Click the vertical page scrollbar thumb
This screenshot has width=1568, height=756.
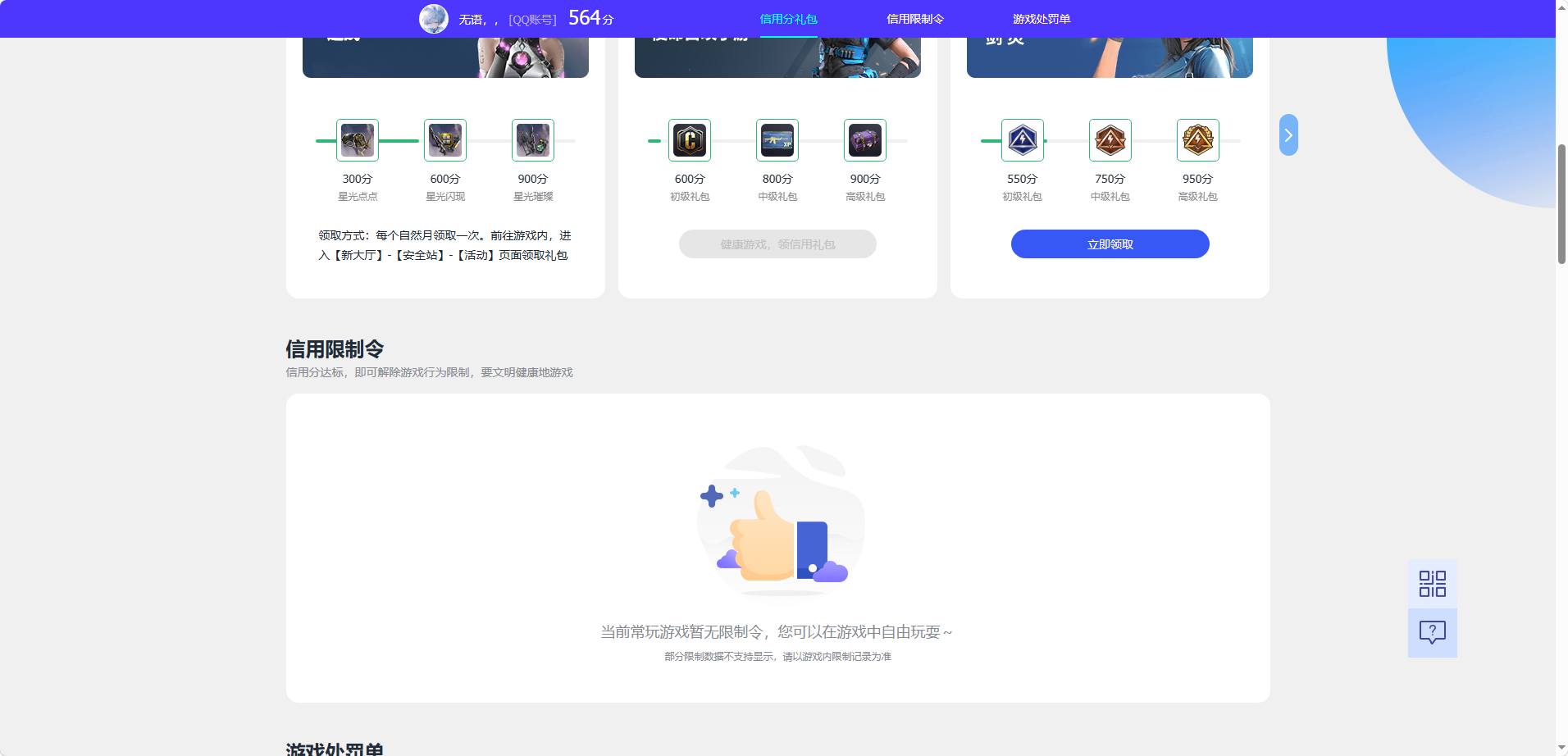click(1561, 204)
